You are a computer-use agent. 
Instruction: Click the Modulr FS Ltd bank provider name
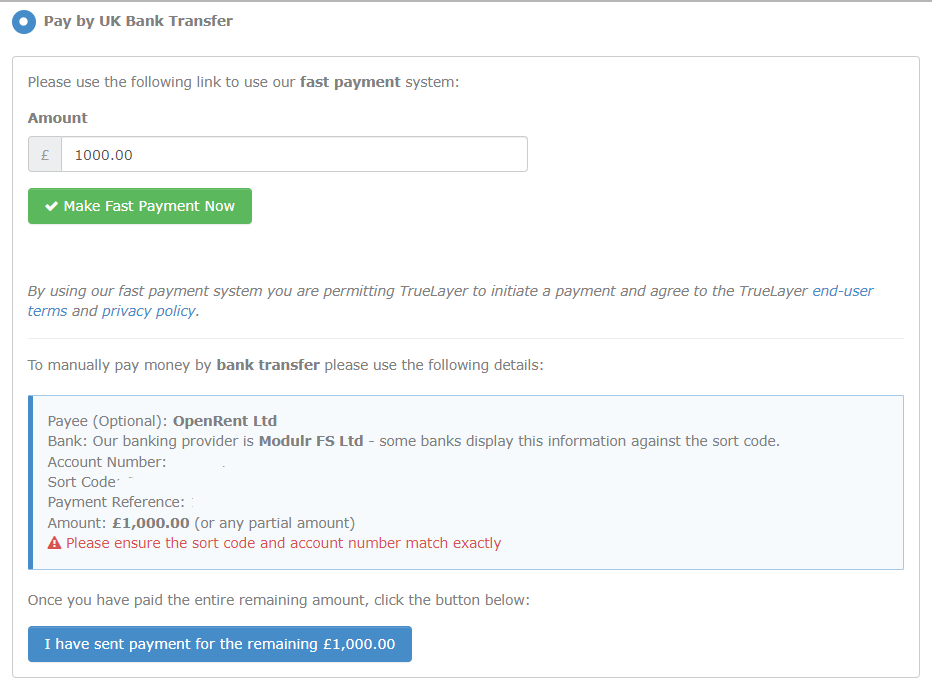311,441
